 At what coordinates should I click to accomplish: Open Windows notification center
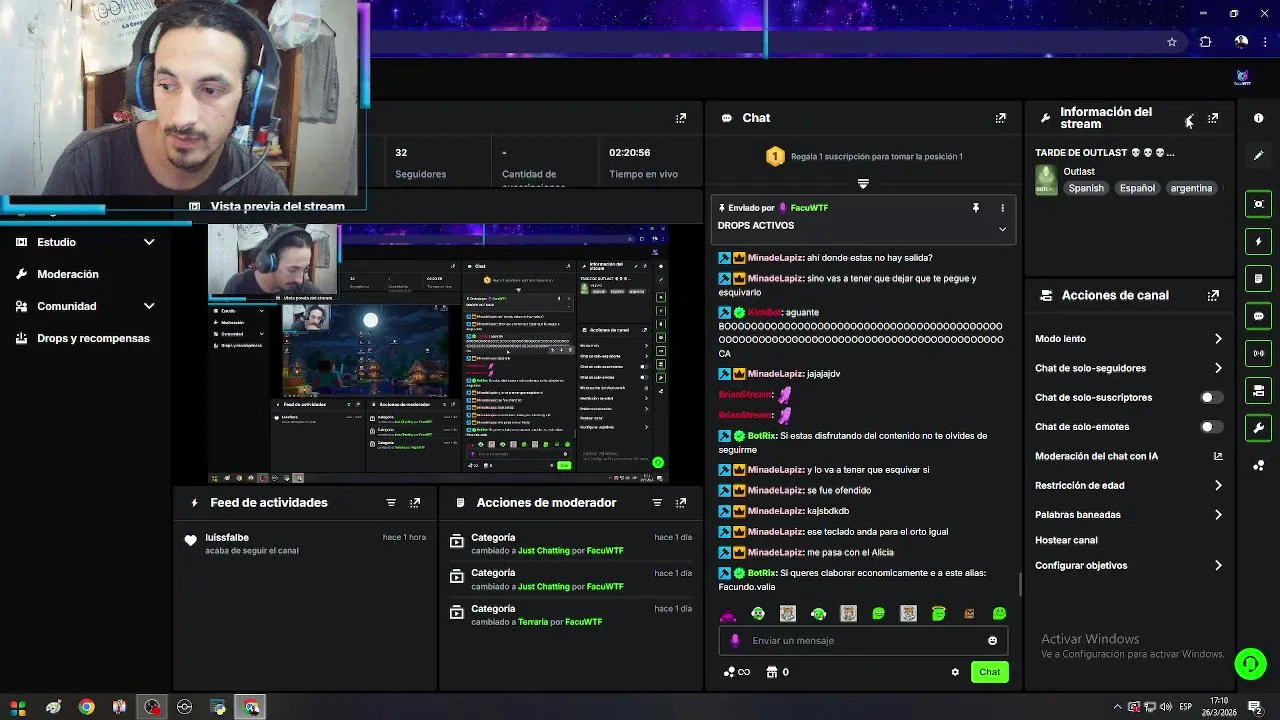[1254, 707]
